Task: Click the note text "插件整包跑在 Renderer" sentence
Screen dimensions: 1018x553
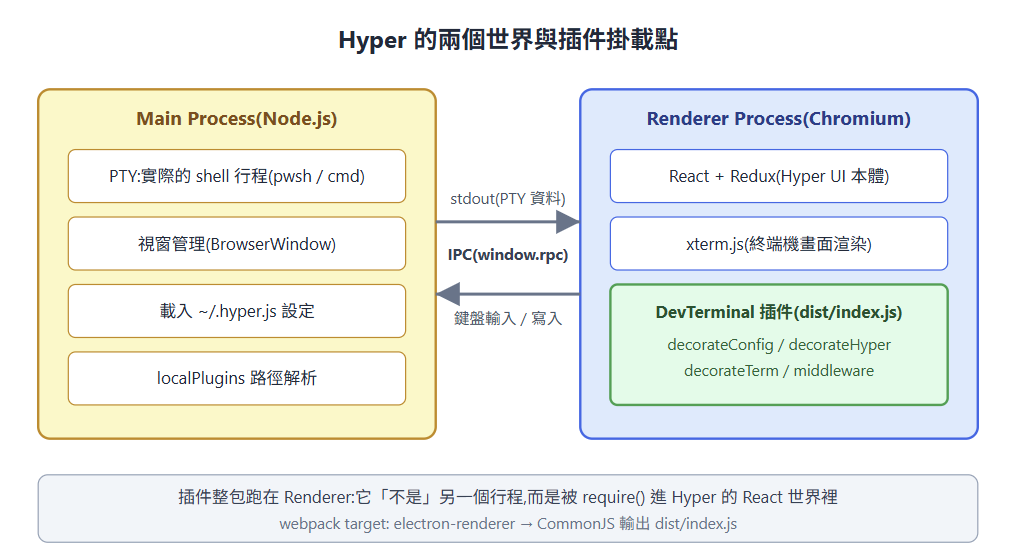Action: tap(508, 497)
